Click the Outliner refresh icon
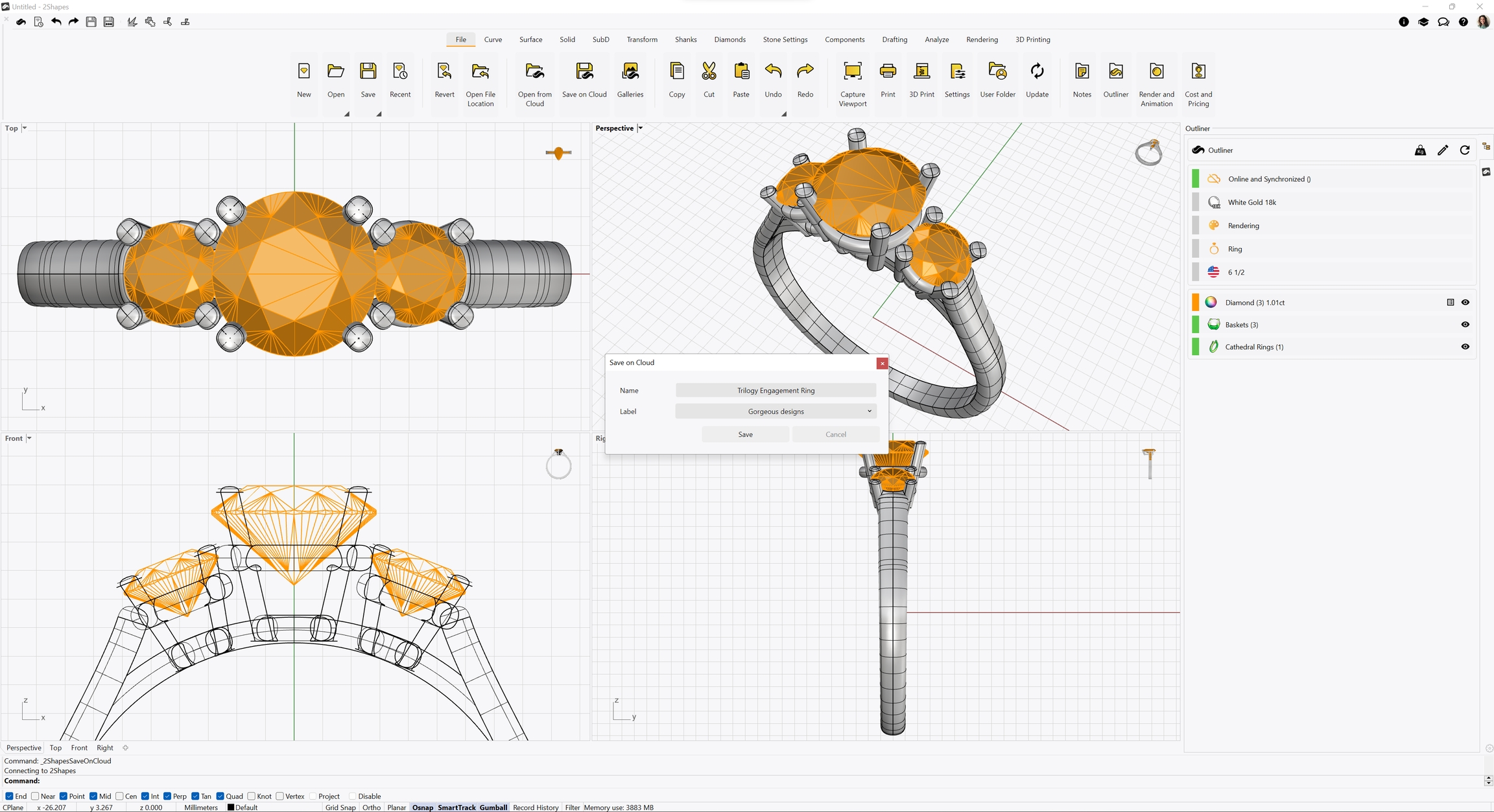Viewport: 1494px width, 812px height. coord(1464,150)
